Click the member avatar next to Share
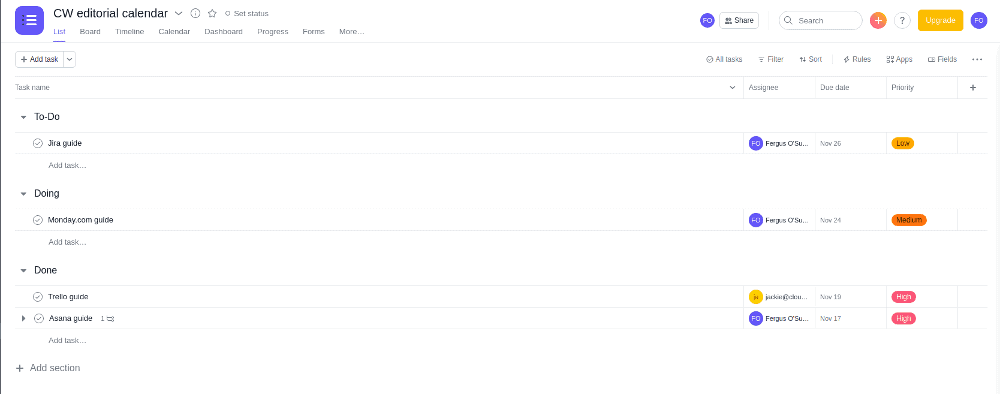Screen dimensions: 1000x394 (707, 20)
